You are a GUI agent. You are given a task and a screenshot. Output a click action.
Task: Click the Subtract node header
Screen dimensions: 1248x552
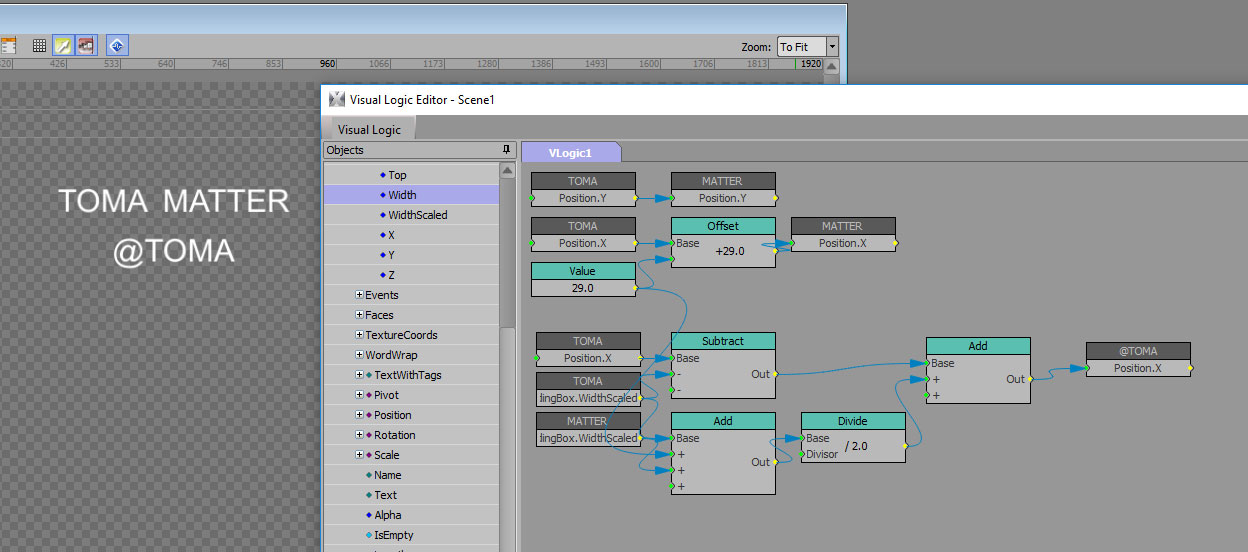[722, 341]
